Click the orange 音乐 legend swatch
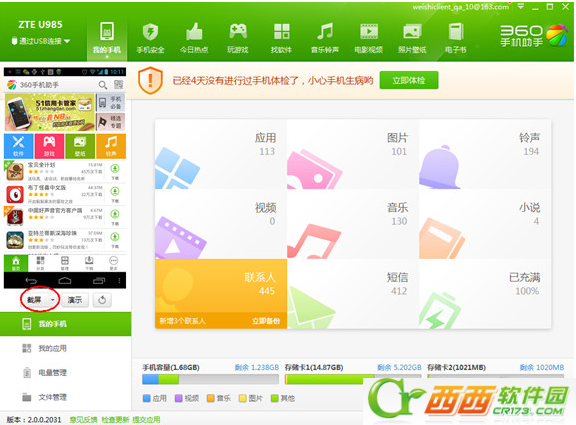The height and width of the screenshot is (425, 576). click(x=211, y=398)
